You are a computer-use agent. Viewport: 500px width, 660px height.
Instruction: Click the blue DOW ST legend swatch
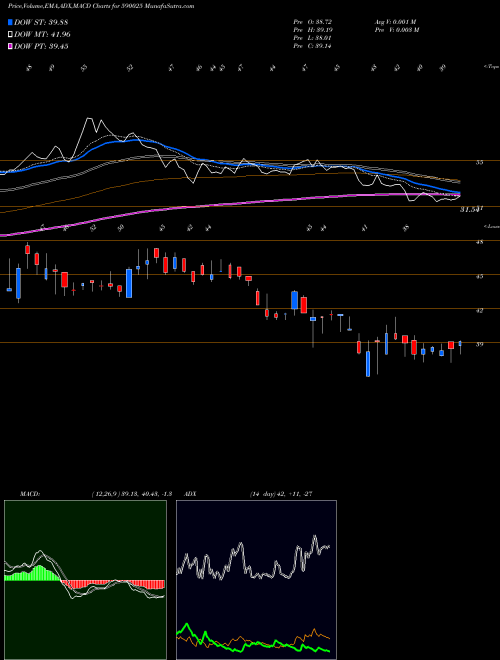(10, 22)
